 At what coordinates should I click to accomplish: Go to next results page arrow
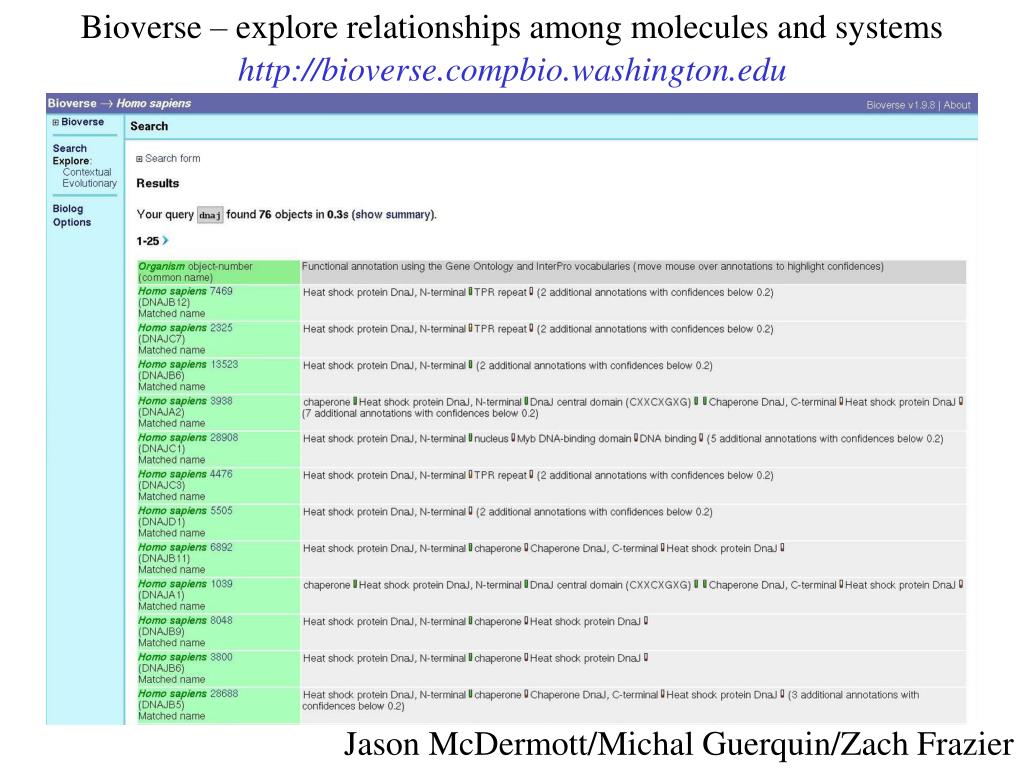click(x=165, y=241)
